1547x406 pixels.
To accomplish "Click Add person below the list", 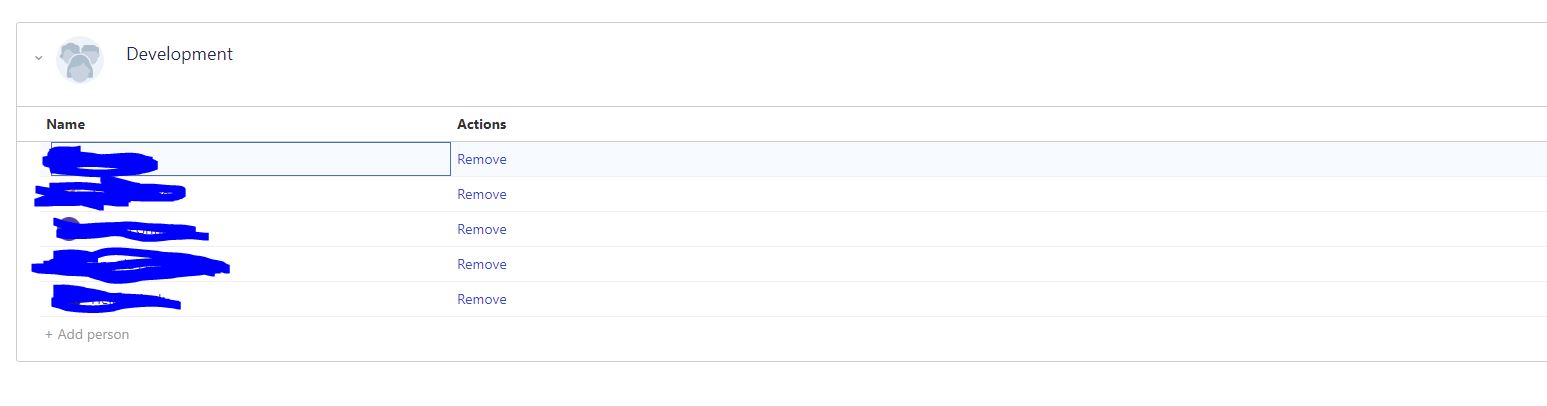I will [x=87, y=334].
